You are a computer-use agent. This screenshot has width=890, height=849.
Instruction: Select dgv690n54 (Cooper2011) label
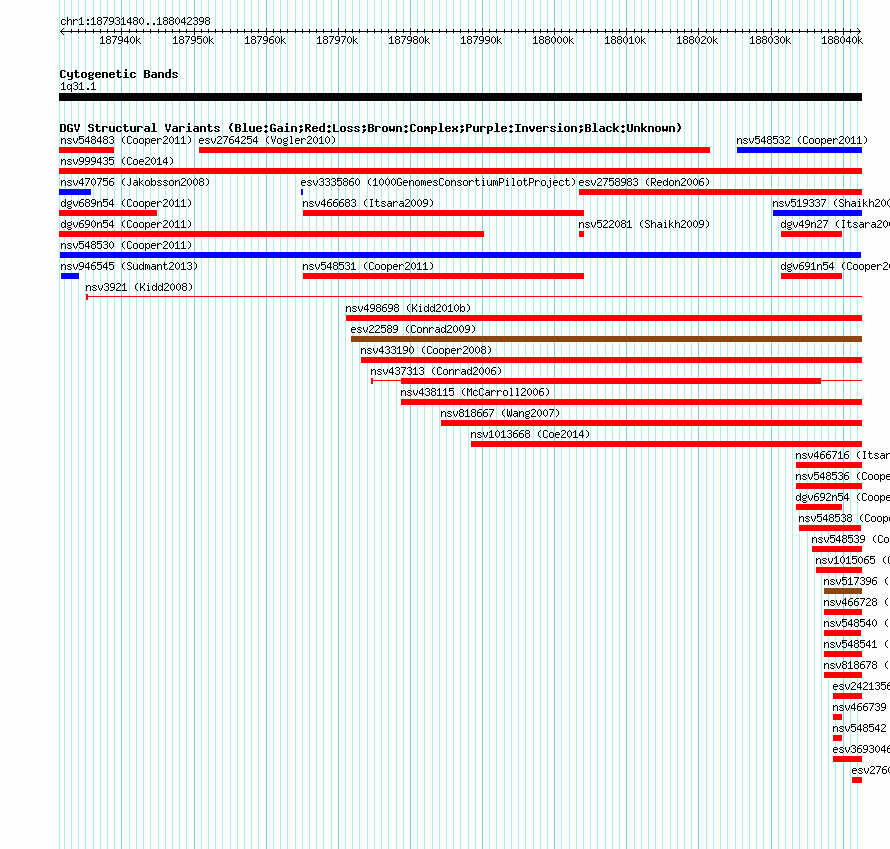coord(126,224)
